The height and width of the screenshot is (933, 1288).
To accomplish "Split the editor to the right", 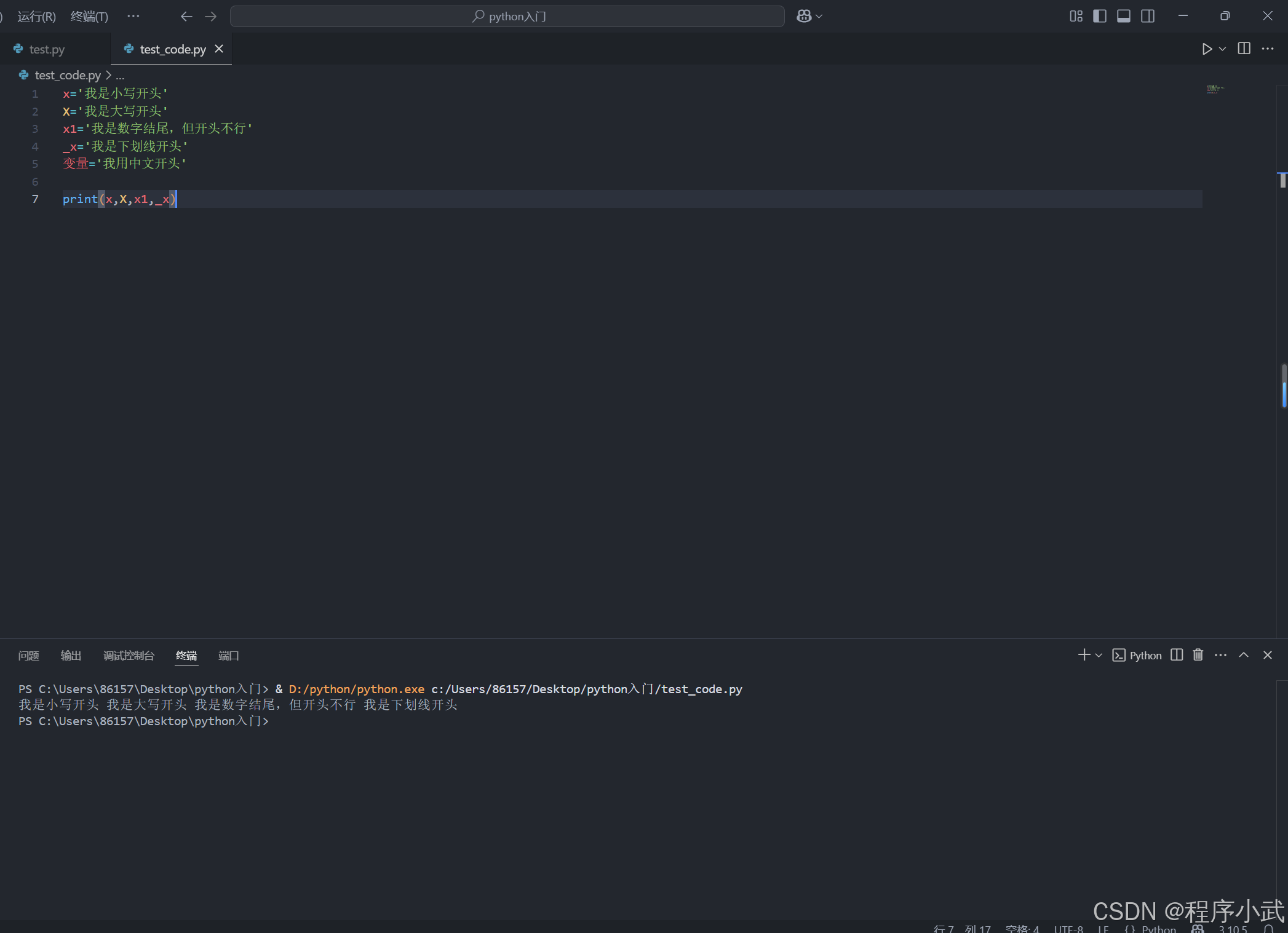I will click(1244, 49).
